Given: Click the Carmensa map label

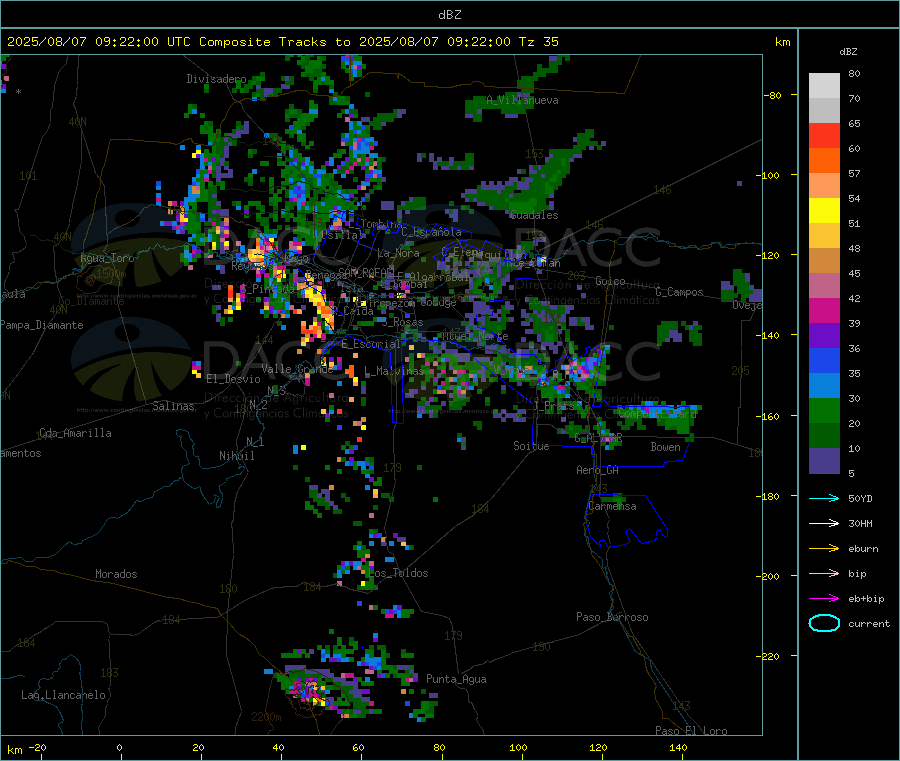Looking at the screenshot, I should coord(612,506).
